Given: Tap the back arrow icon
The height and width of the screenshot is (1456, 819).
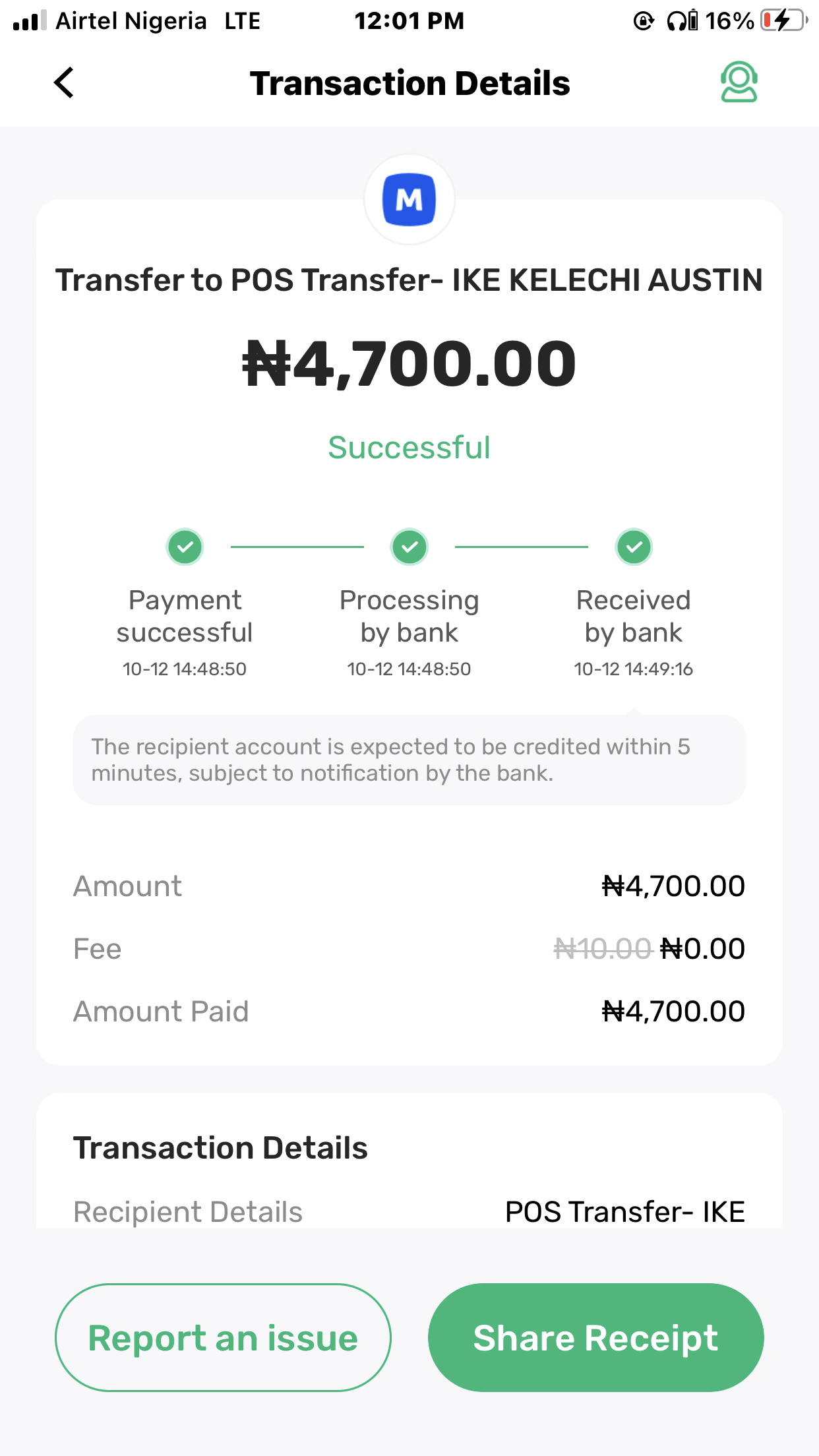Looking at the screenshot, I should tap(64, 83).
